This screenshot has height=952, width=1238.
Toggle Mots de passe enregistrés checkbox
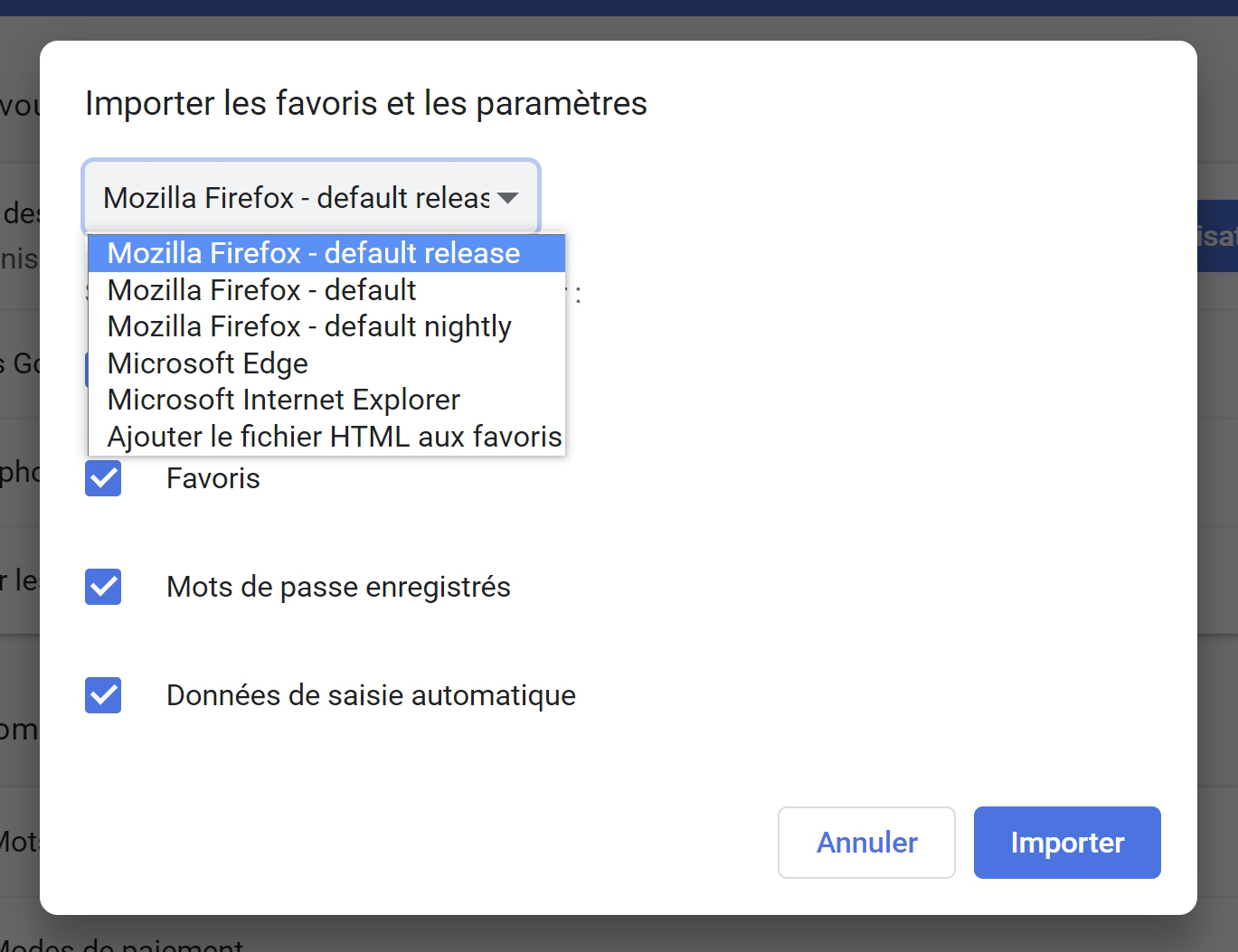pyautogui.click(x=103, y=587)
